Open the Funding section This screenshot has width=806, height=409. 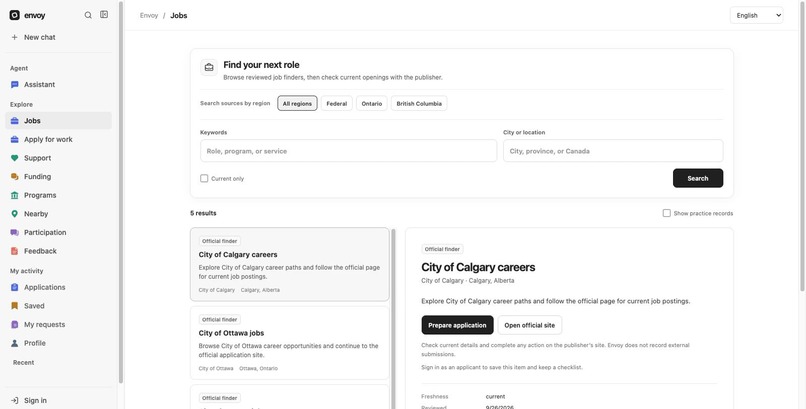[x=59, y=177]
